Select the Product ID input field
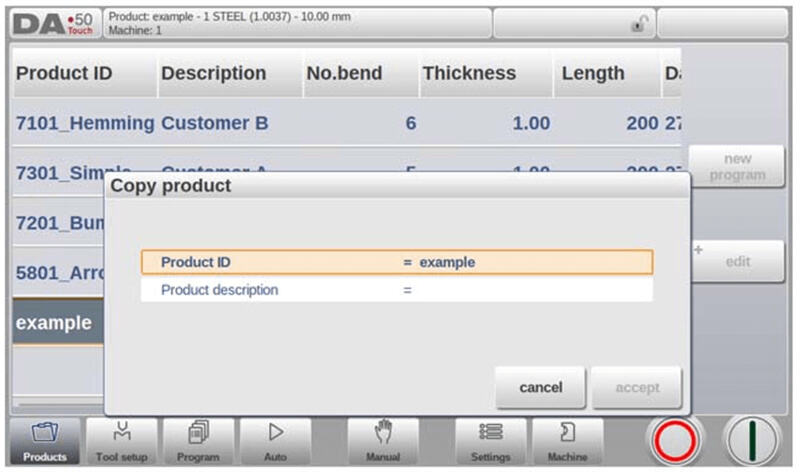800x472 pixels. pyautogui.click(x=396, y=262)
